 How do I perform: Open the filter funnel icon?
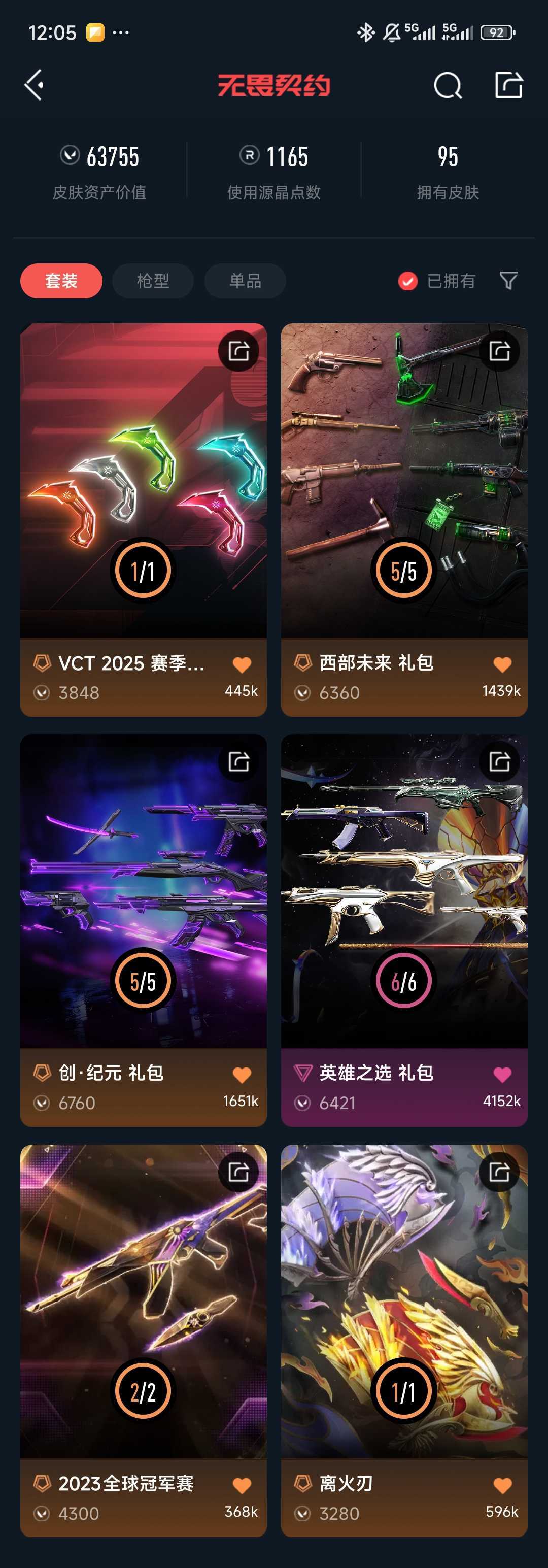pyautogui.click(x=508, y=281)
